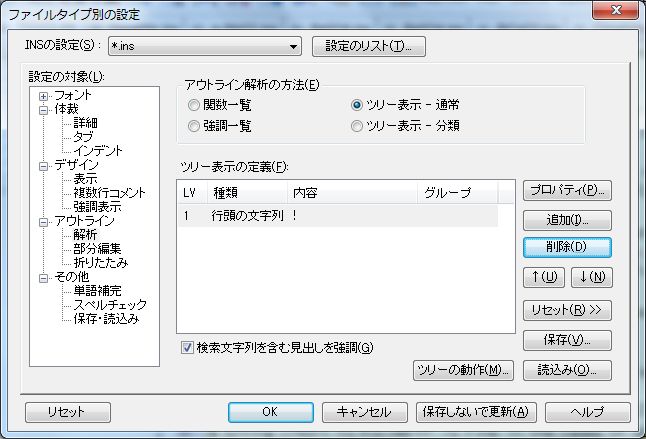Click the 追加(I) add button
646x439 pixels.
coord(566,218)
